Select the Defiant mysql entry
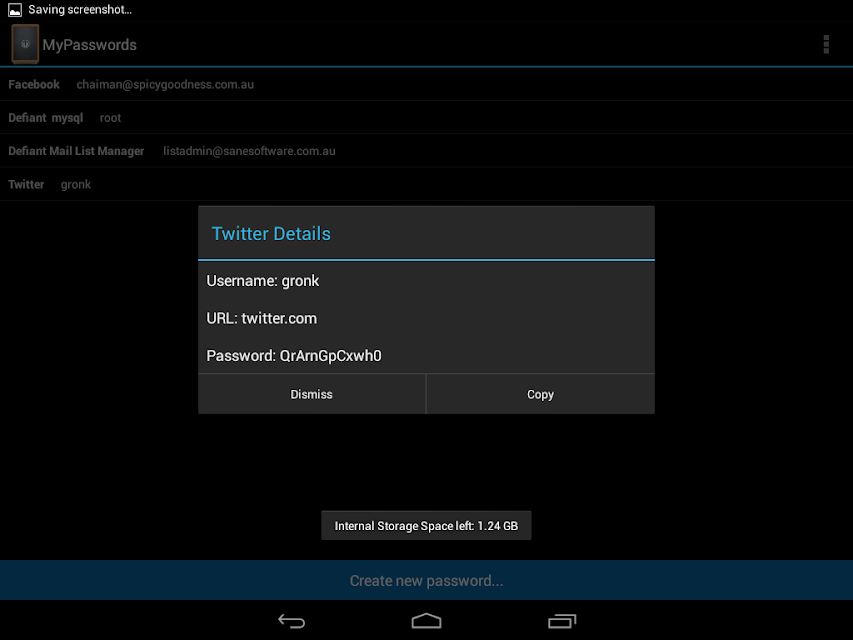This screenshot has width=853, height=640. (x=426, y=118)
